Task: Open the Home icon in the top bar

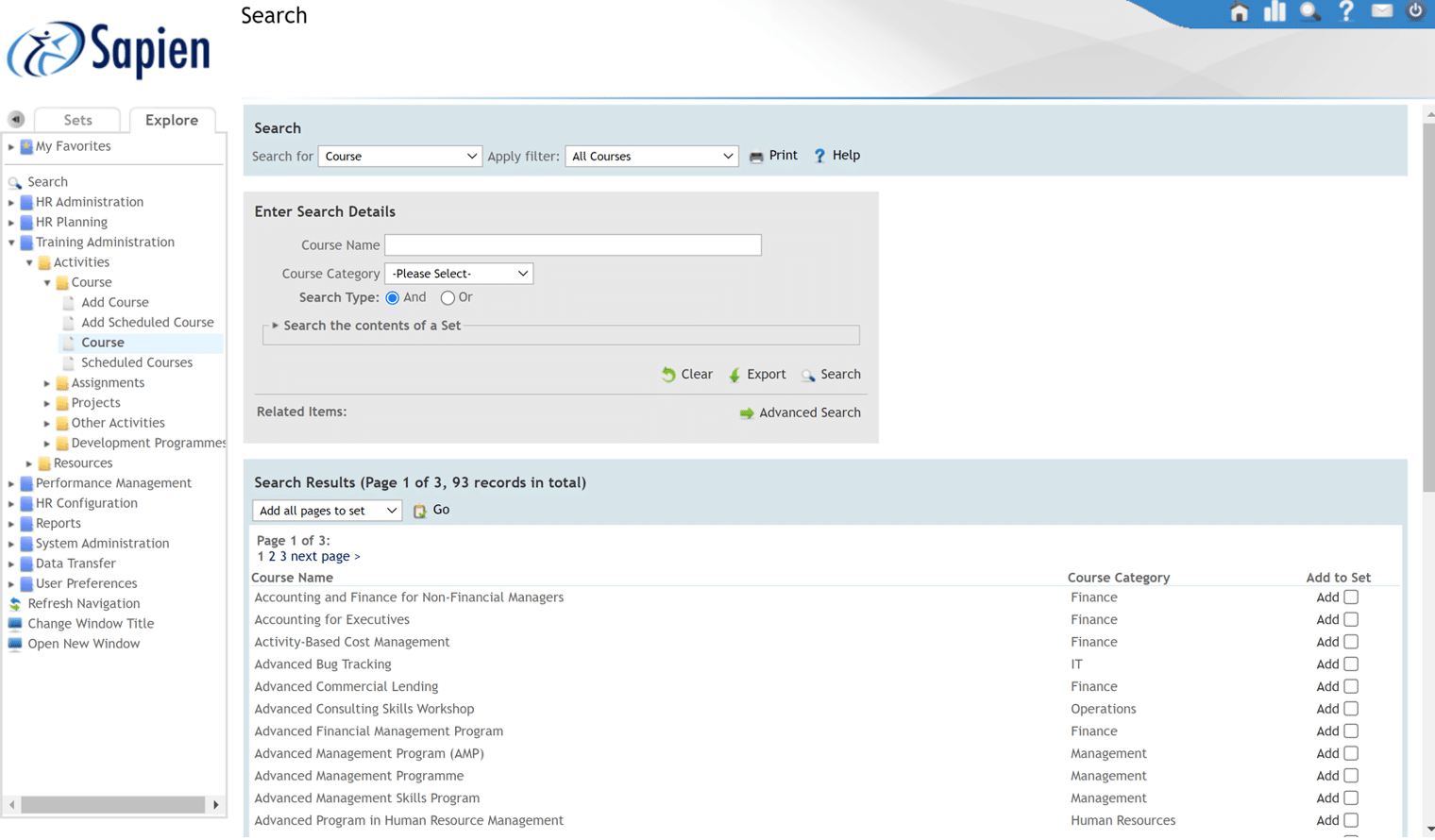Action: click(1239, 12)
